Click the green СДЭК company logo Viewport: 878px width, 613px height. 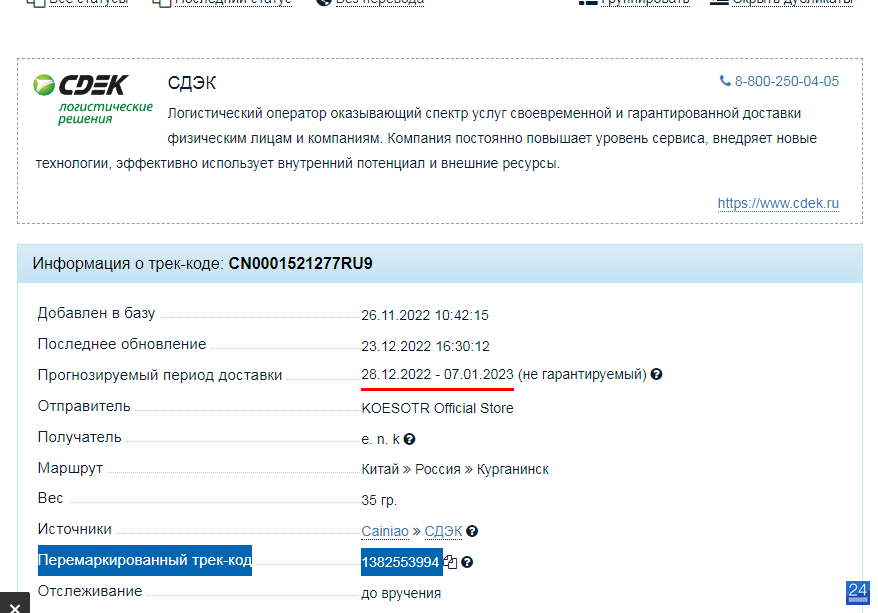coord(93,100)
